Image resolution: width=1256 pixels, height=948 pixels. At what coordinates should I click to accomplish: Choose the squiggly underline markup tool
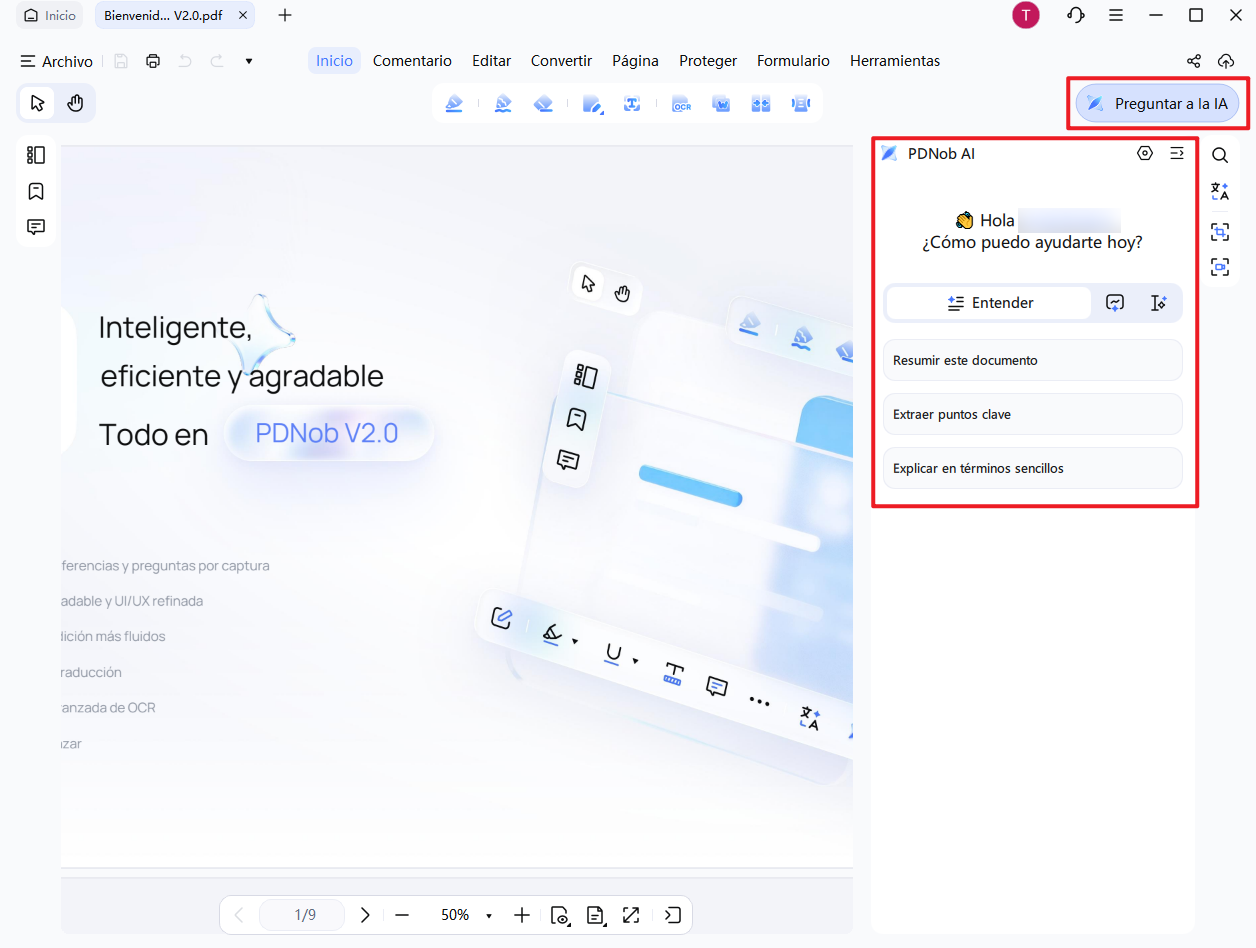coord(503,103)
